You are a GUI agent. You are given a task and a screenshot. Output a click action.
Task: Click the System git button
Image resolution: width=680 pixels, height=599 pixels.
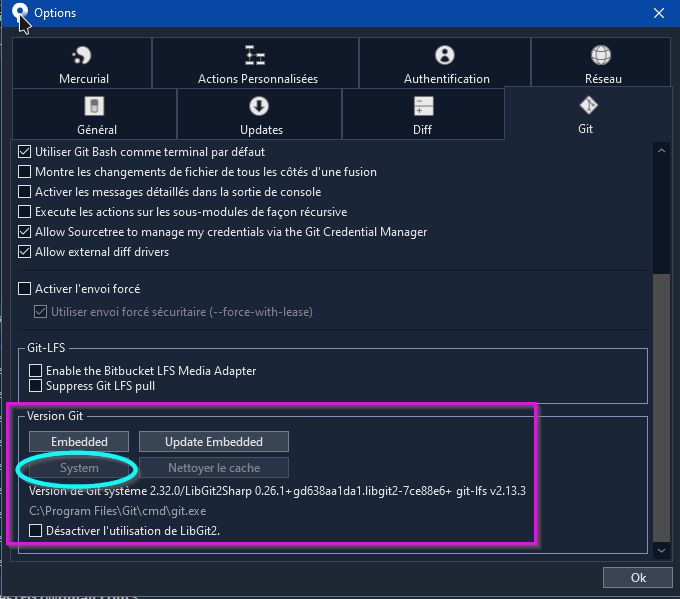(79, 468)
